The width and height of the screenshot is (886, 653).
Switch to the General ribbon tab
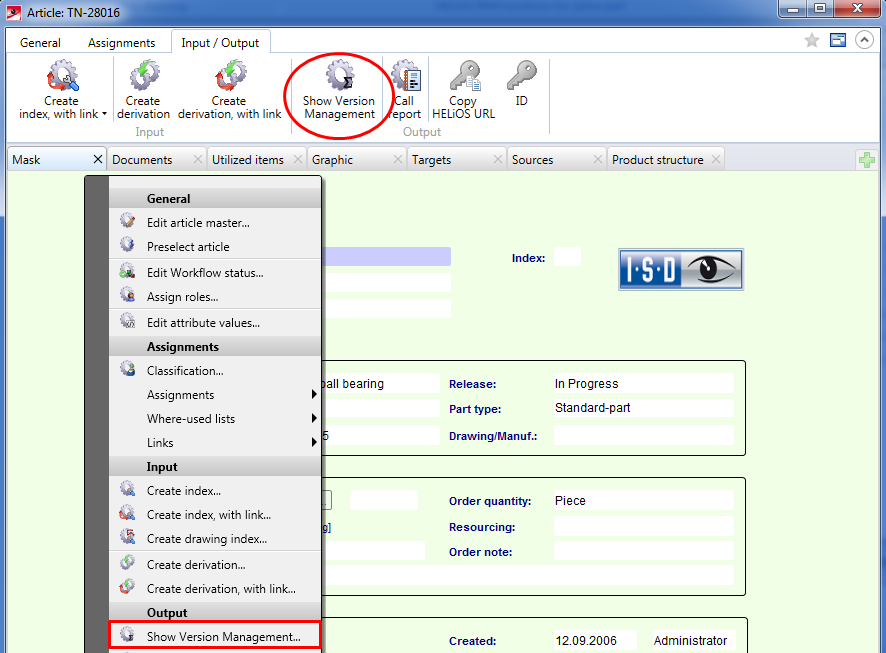pyautogui.click(x=40, y=43)
